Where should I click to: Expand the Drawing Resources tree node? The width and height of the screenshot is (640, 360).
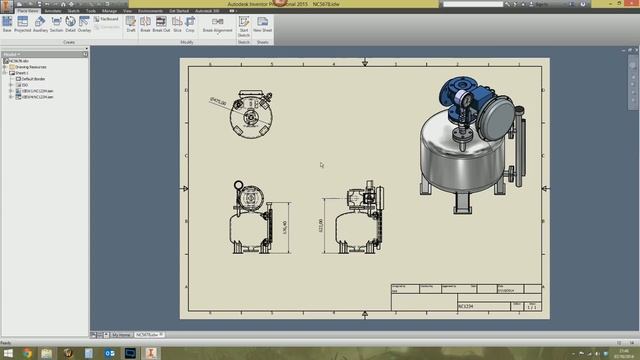click(x=5, y=67)
